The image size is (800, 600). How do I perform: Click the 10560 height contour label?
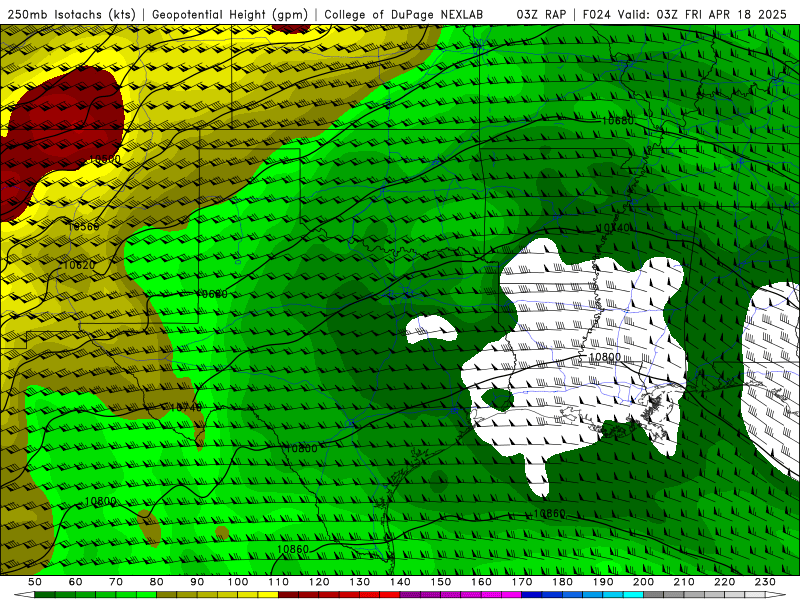click(x=84, y=227)
